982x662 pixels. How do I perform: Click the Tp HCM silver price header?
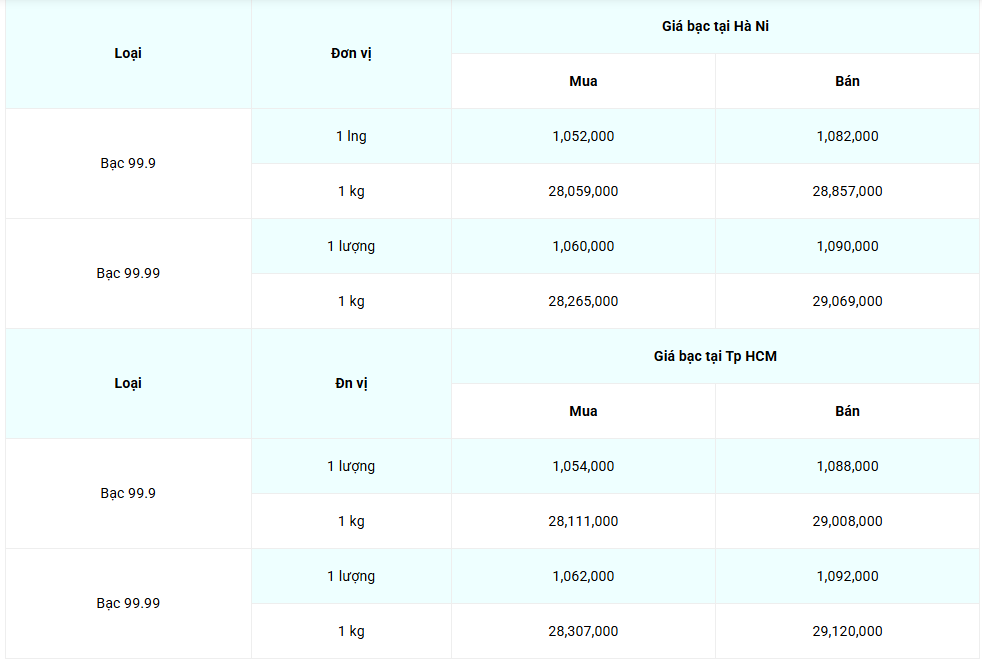tap(715, 356)
